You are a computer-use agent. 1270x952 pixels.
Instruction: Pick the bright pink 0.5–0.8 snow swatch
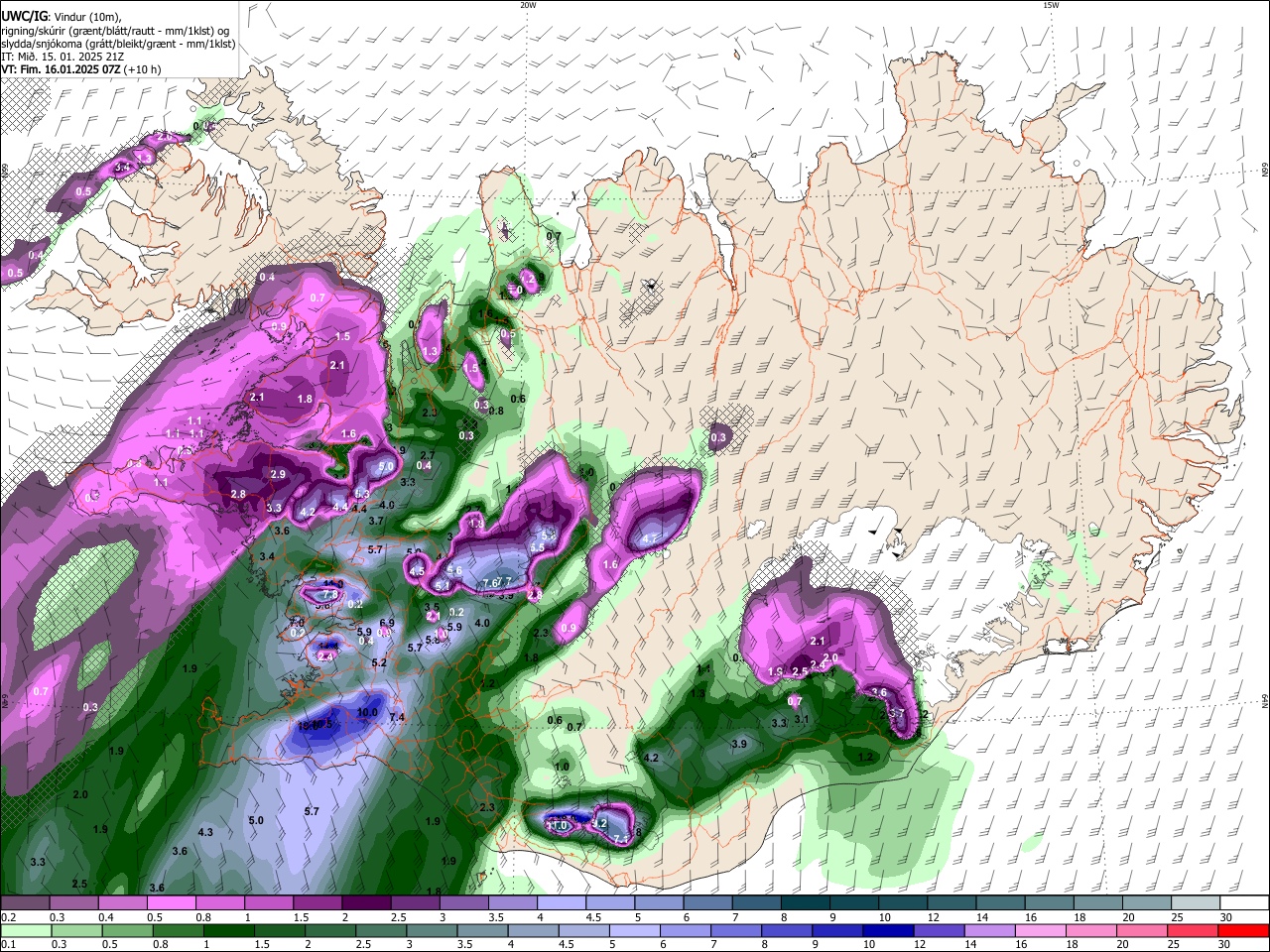pyautogui.click(x=171, y=903)
